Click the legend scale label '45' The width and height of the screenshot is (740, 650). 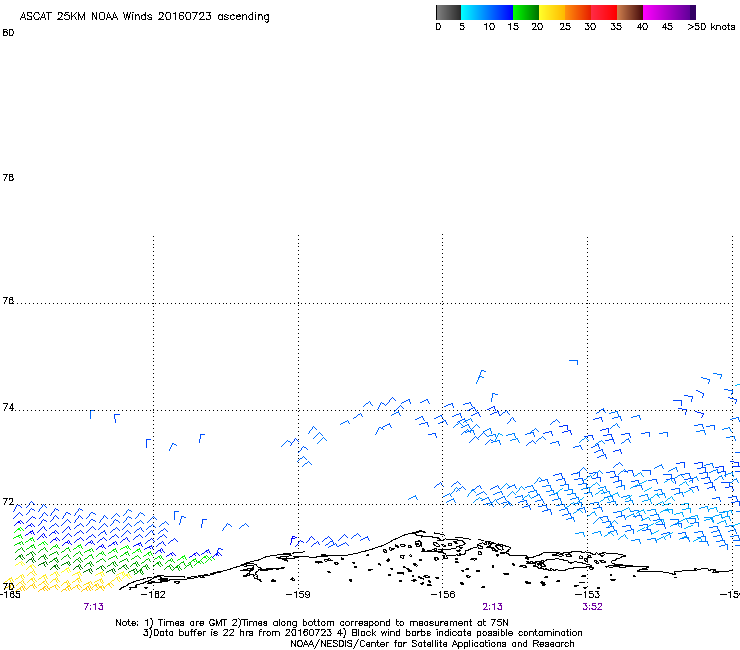click(x=667, y=27)
